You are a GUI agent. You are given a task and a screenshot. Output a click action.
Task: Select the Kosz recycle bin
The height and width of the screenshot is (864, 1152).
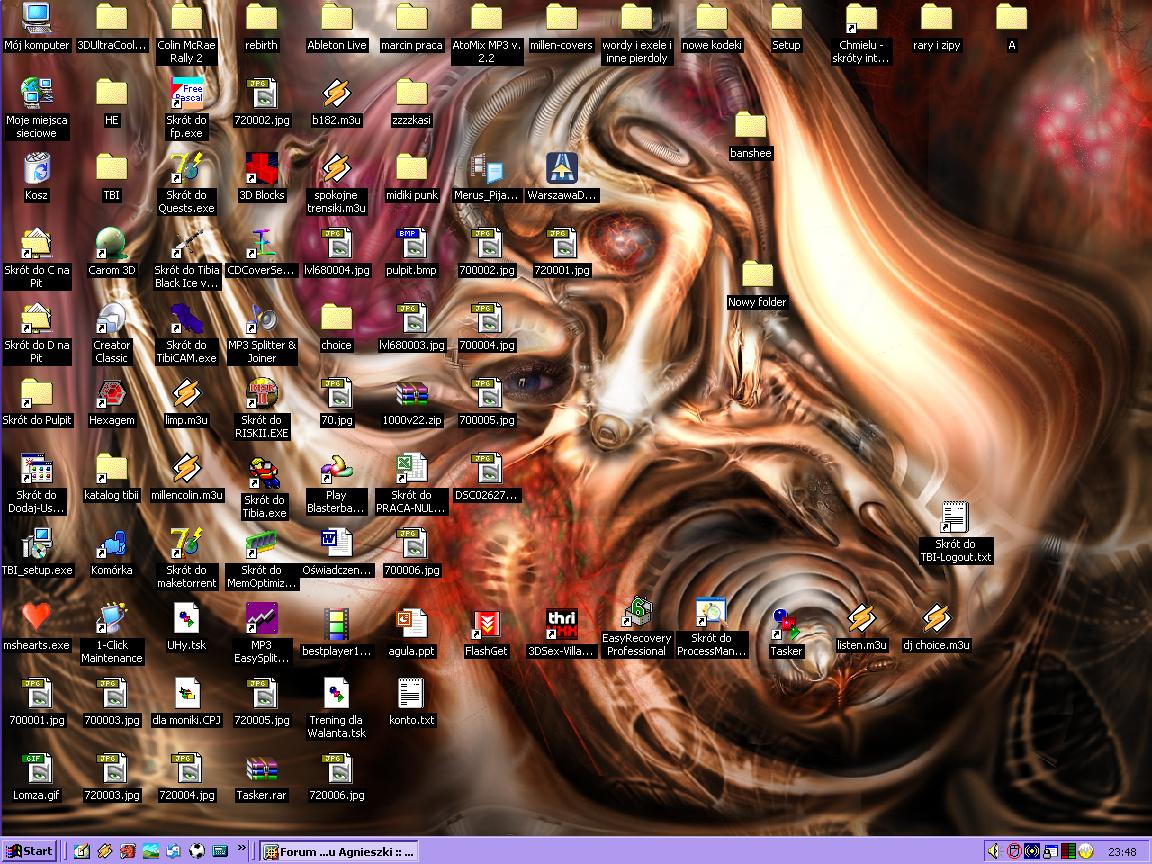click(x=36, y=169)
